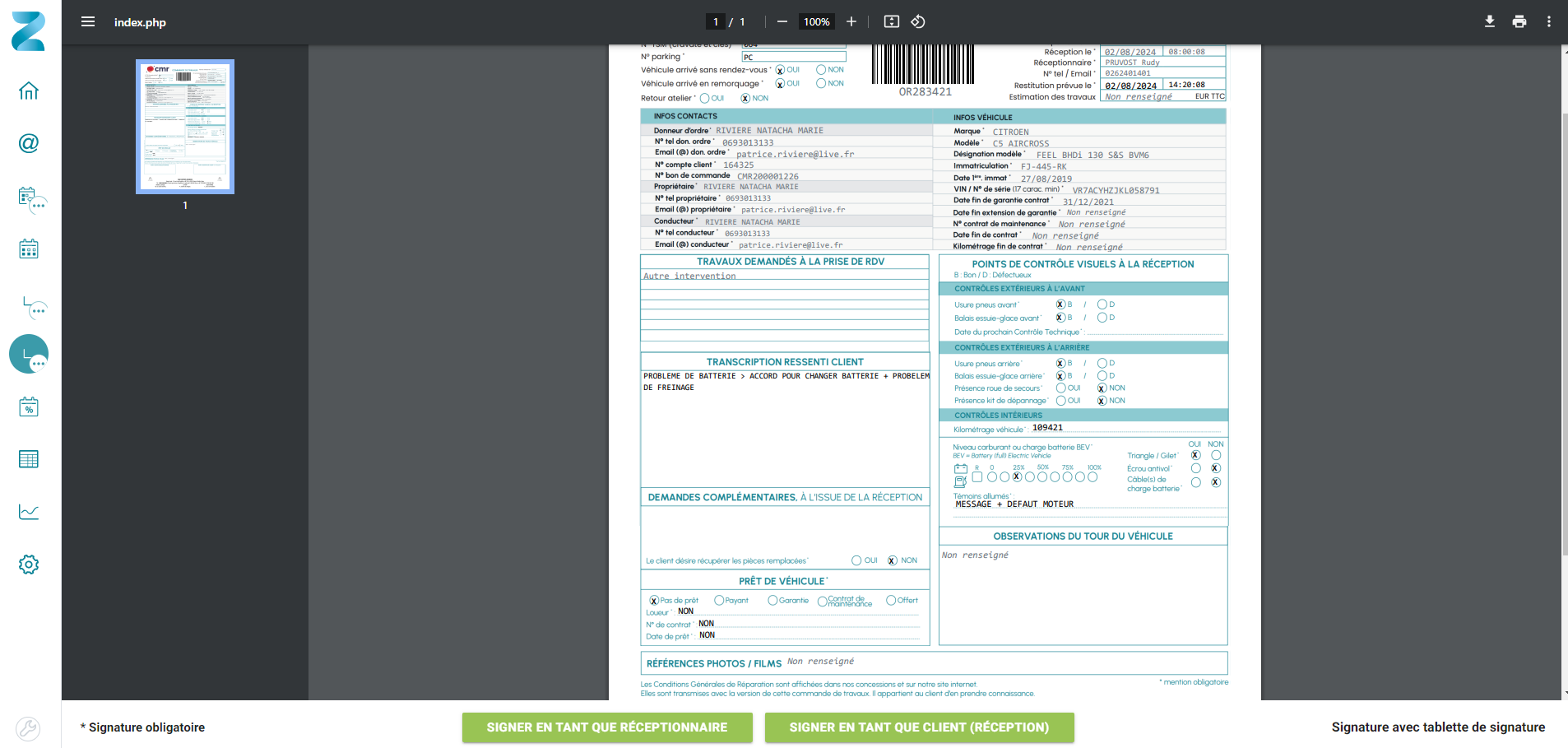Click Signer en tant que client (réception) button
Viewport: 1568px width, 748px height.
(x=919, y=727)
